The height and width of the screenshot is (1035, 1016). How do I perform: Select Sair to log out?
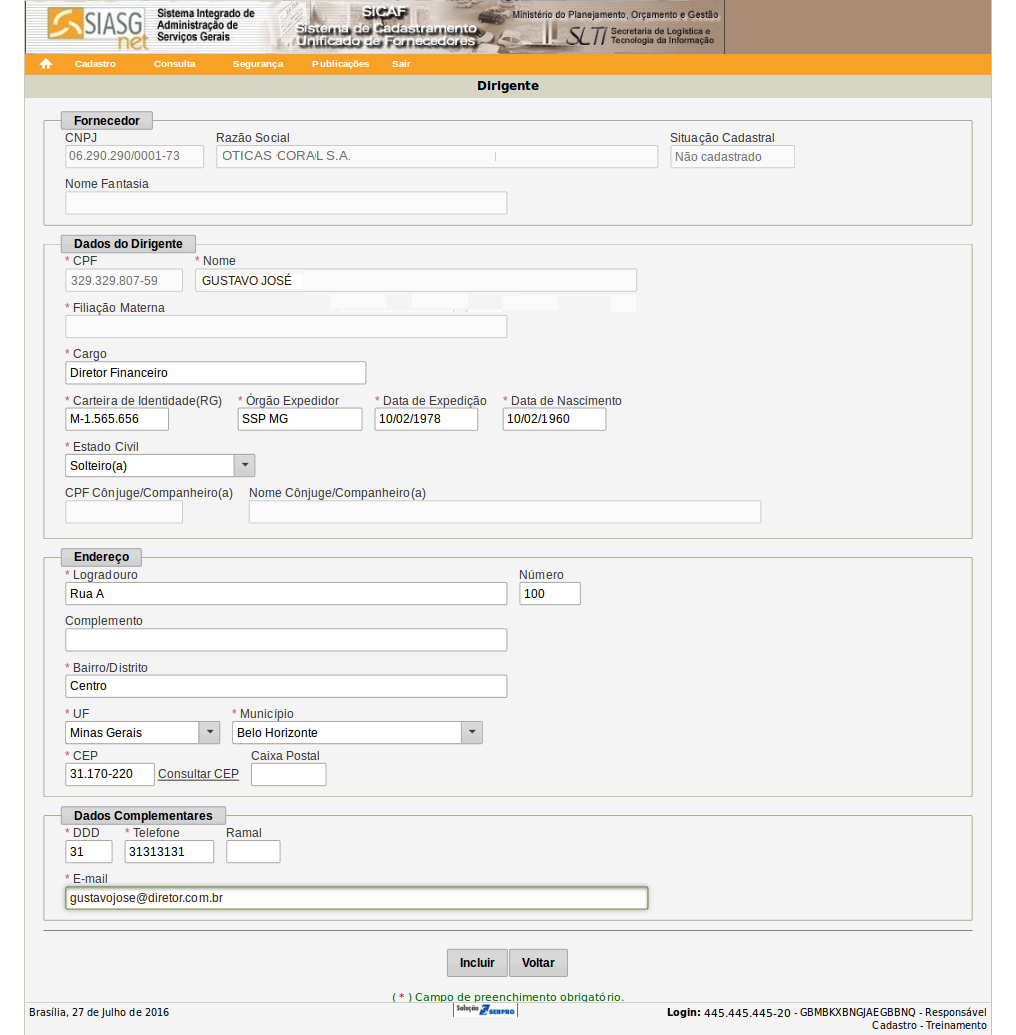[401, 63]
